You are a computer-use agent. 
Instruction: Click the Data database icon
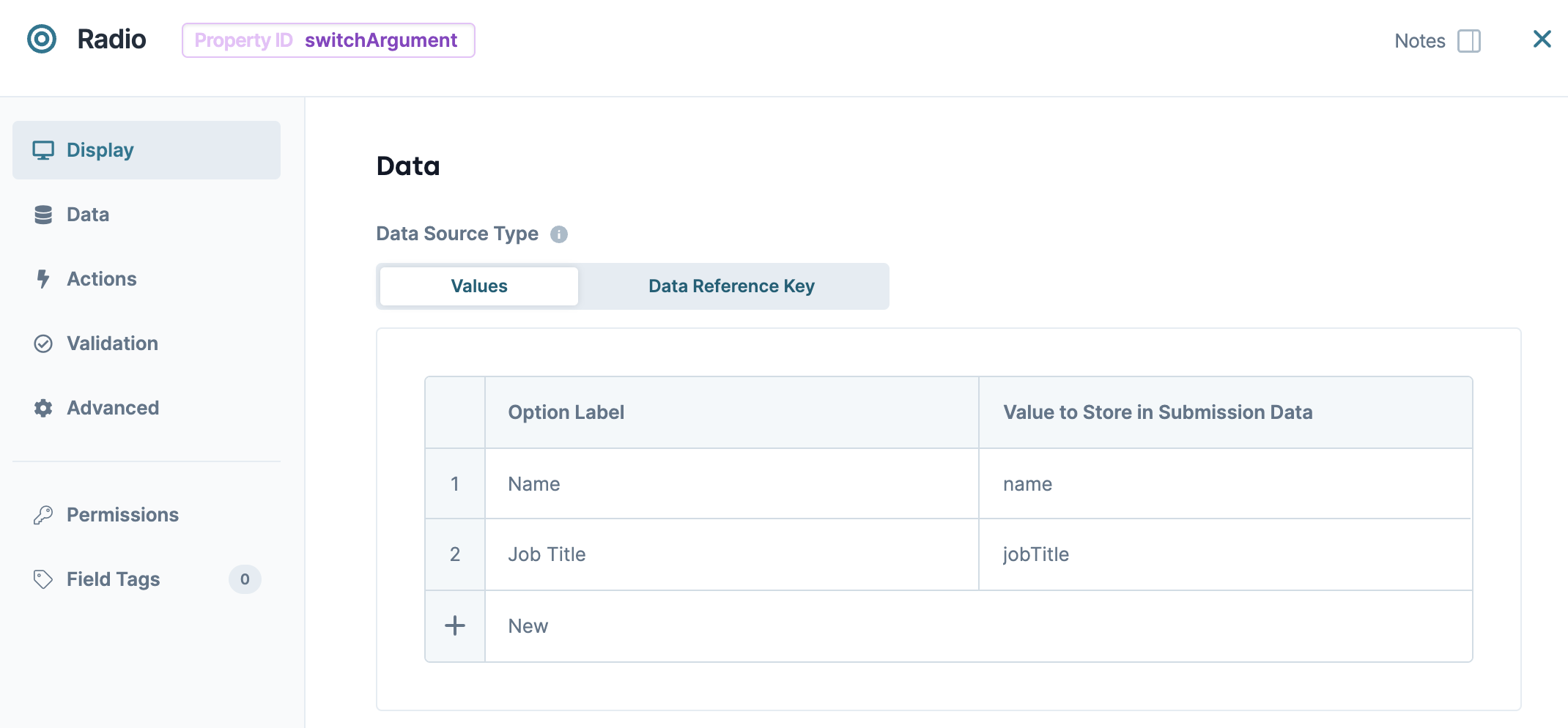coord(43,215)
